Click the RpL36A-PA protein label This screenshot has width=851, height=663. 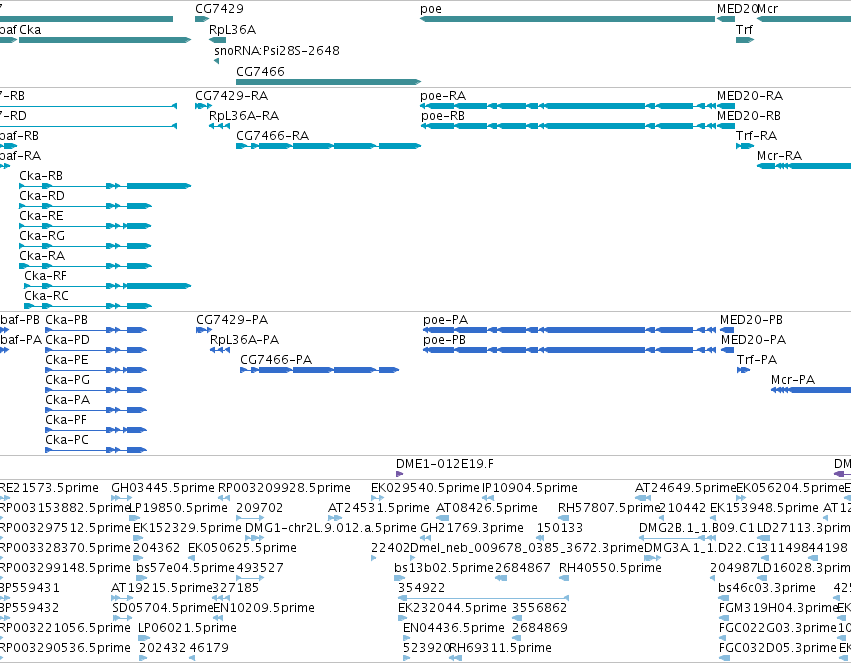tap(244, 340)
